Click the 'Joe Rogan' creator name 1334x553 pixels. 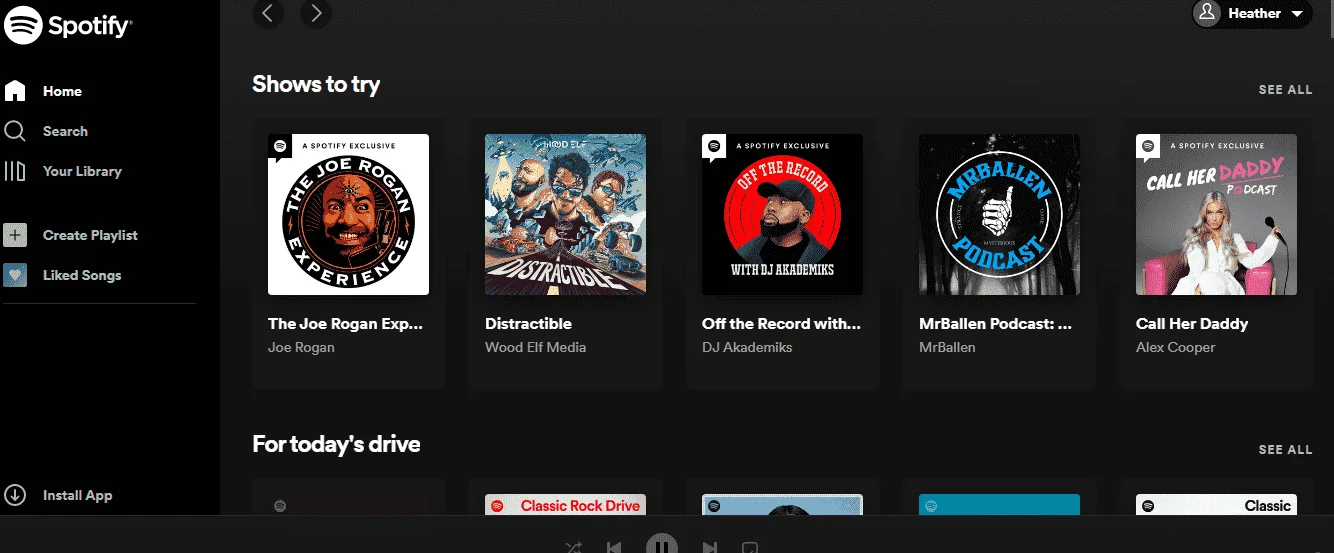pos(301,347)
